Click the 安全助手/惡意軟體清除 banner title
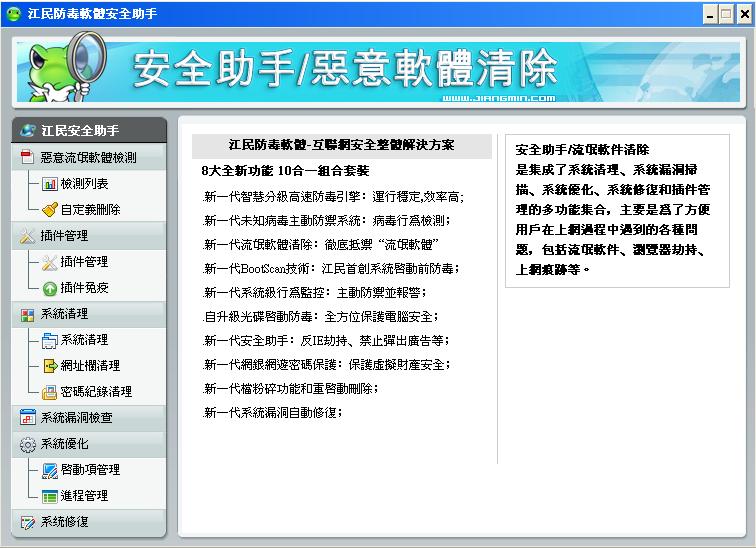This screenshot has height=548, width=756. [345, 68]
